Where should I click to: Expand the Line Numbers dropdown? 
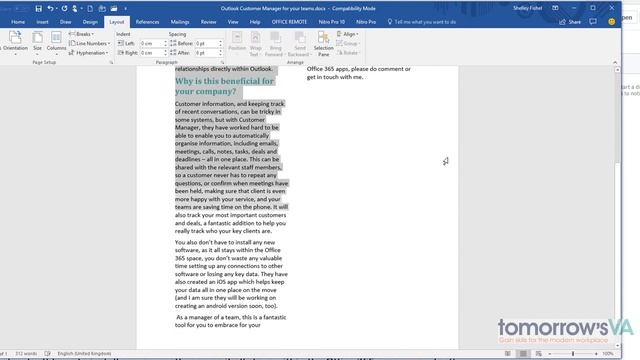pyautogui.click(x=89, y=43)
